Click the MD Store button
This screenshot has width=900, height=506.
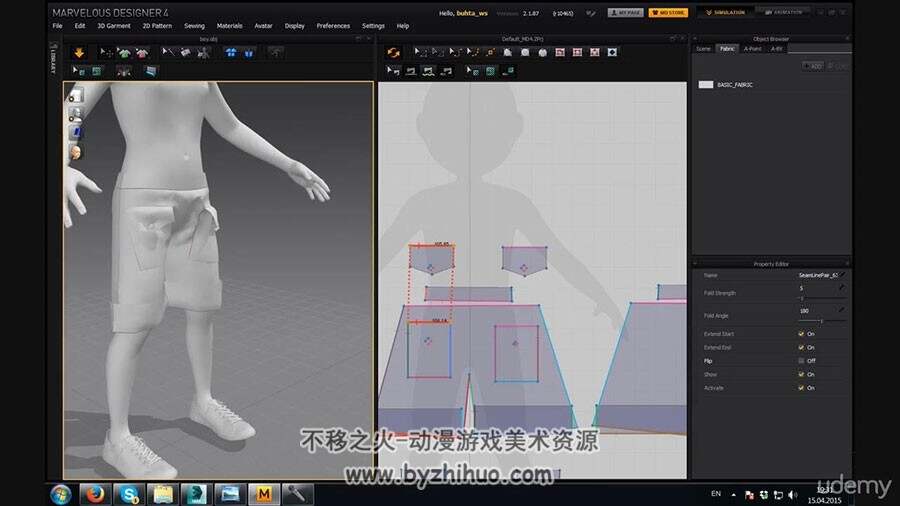(x=668, y=12)
